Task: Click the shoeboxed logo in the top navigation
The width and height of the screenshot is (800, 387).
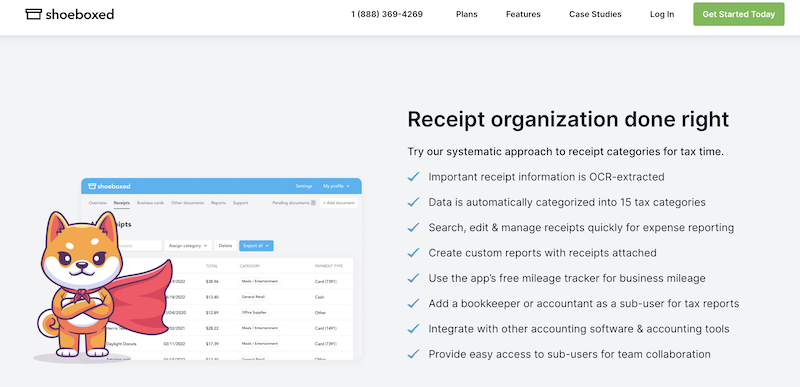Action: click(x=69, y=14)
